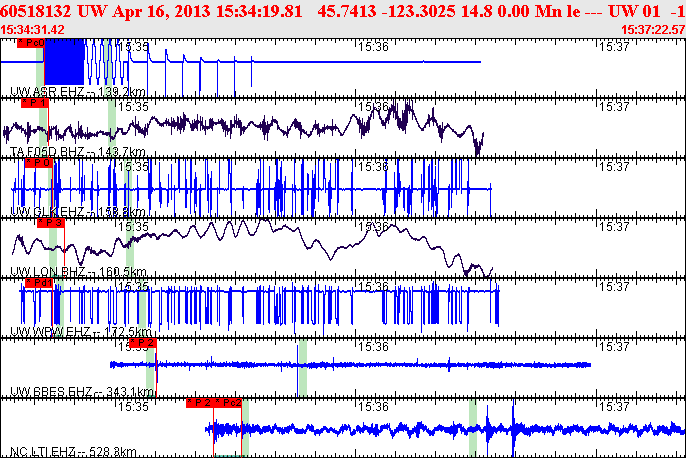Click the window end time 15:37:22.57
Screen dimensions: 686x458
click(653, 30)
